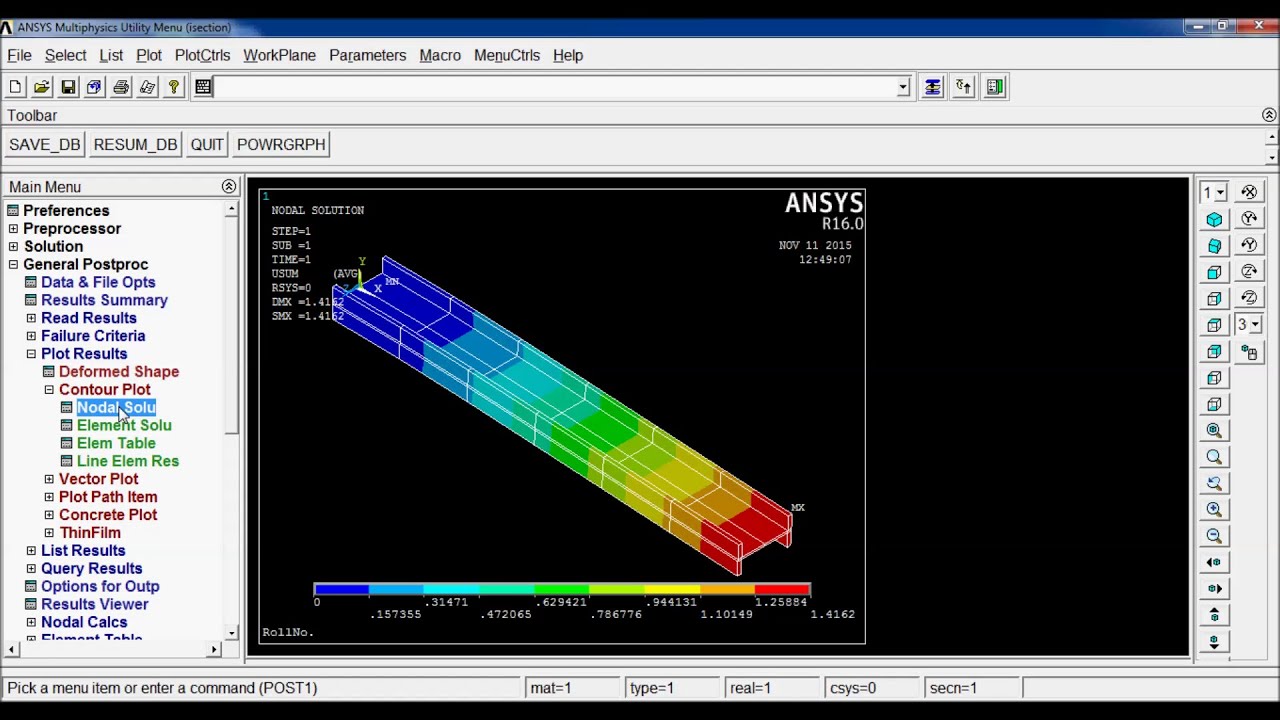Screen dimensions: 1280x720
Task: Pan the model right
Action: (x=1214, y=589)
